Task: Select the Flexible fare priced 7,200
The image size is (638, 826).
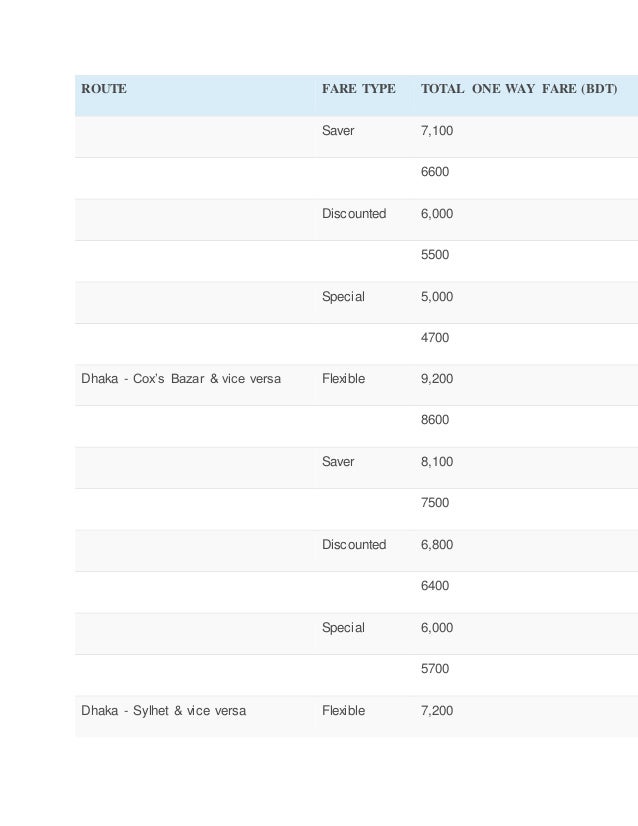Action: point(343,711)
